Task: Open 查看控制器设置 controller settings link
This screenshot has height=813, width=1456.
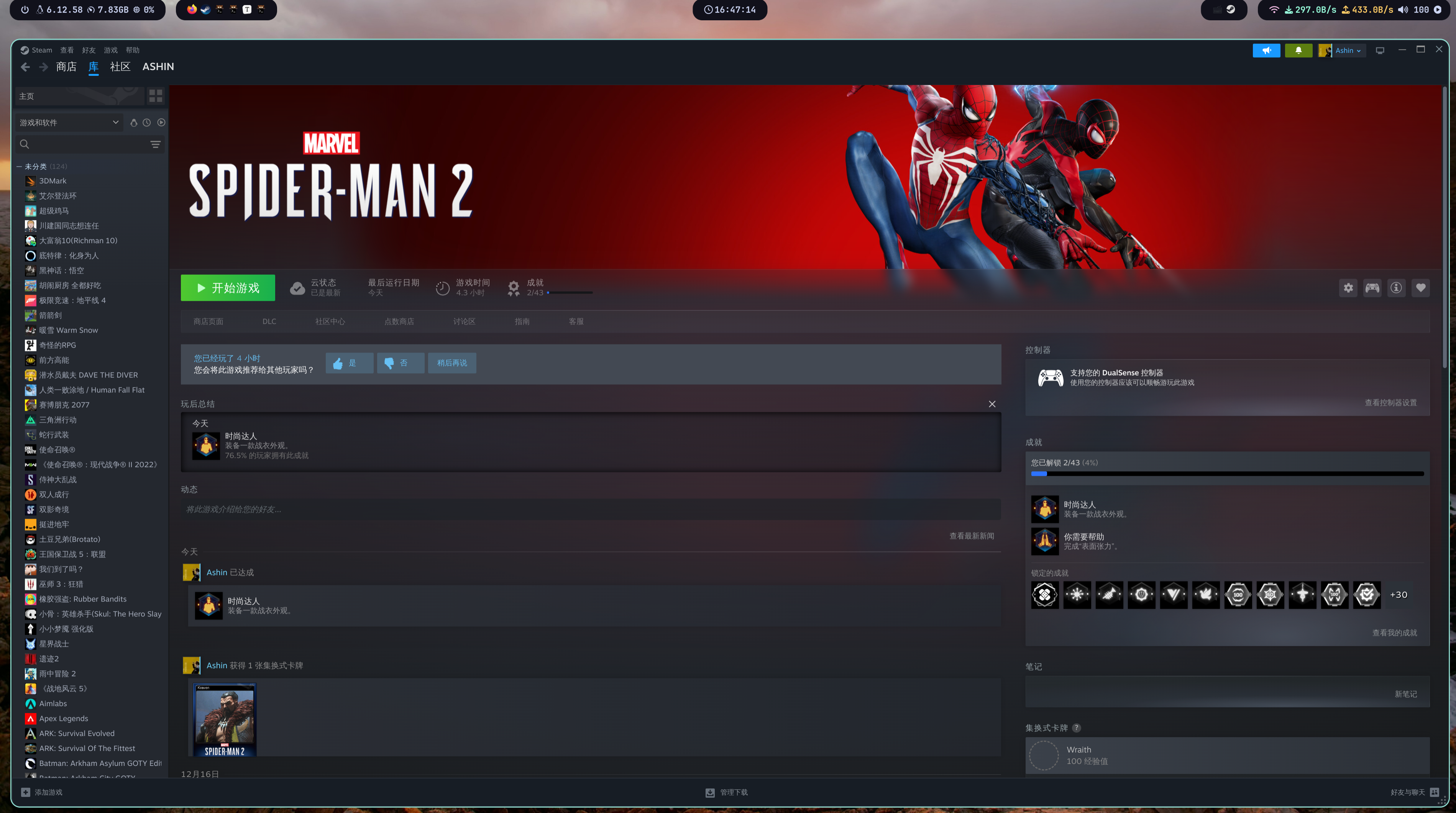Action: (1390, 403)
